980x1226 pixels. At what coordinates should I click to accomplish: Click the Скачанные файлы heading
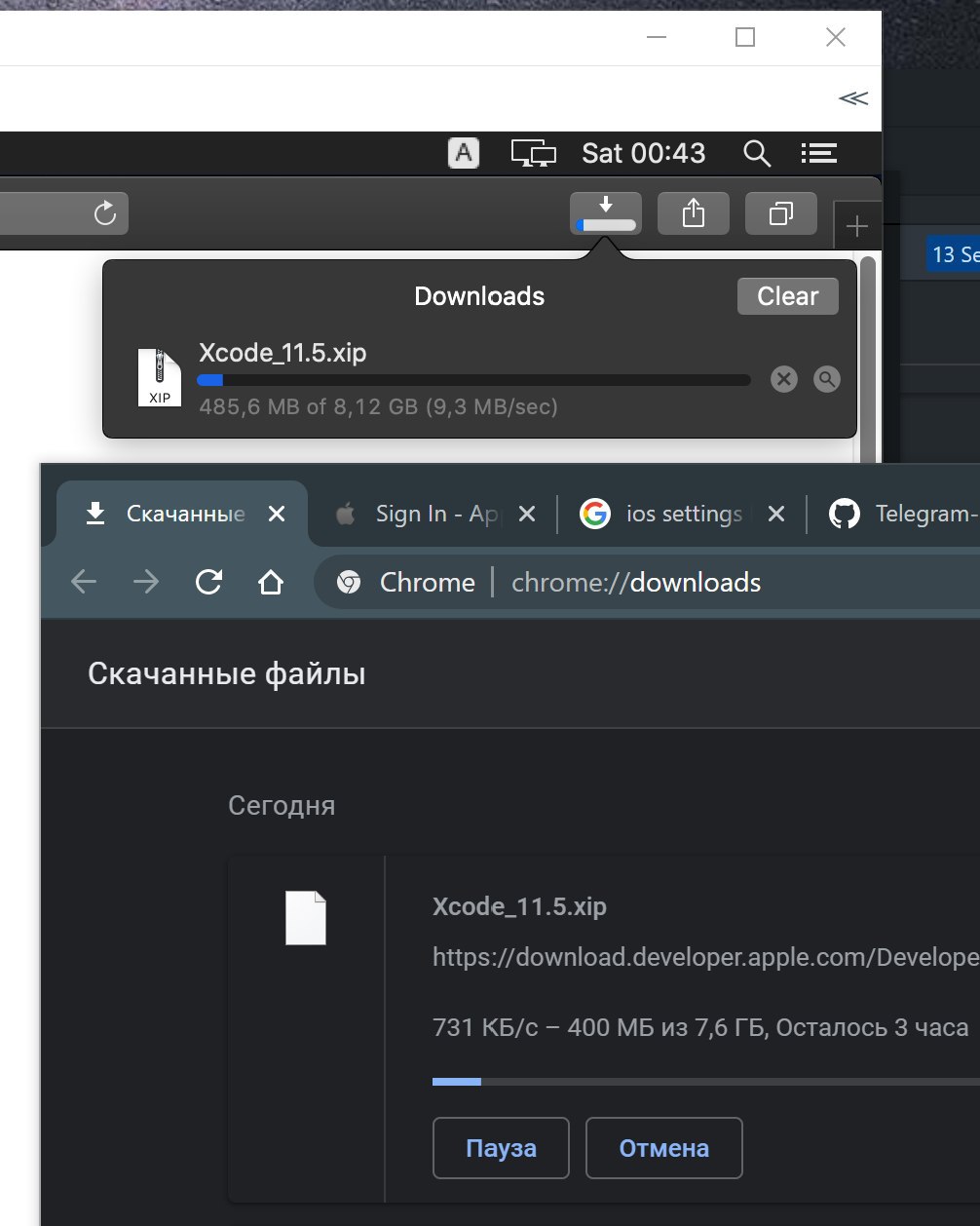pyautogui.click(x=227, y=673)
